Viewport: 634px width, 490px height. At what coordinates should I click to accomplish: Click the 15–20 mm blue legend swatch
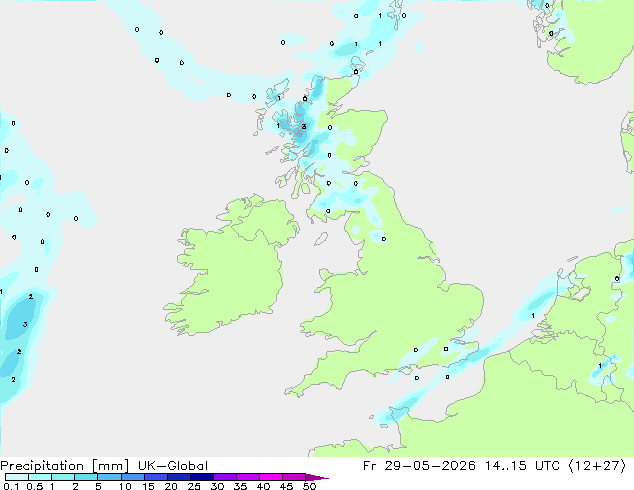click(156, 477)
